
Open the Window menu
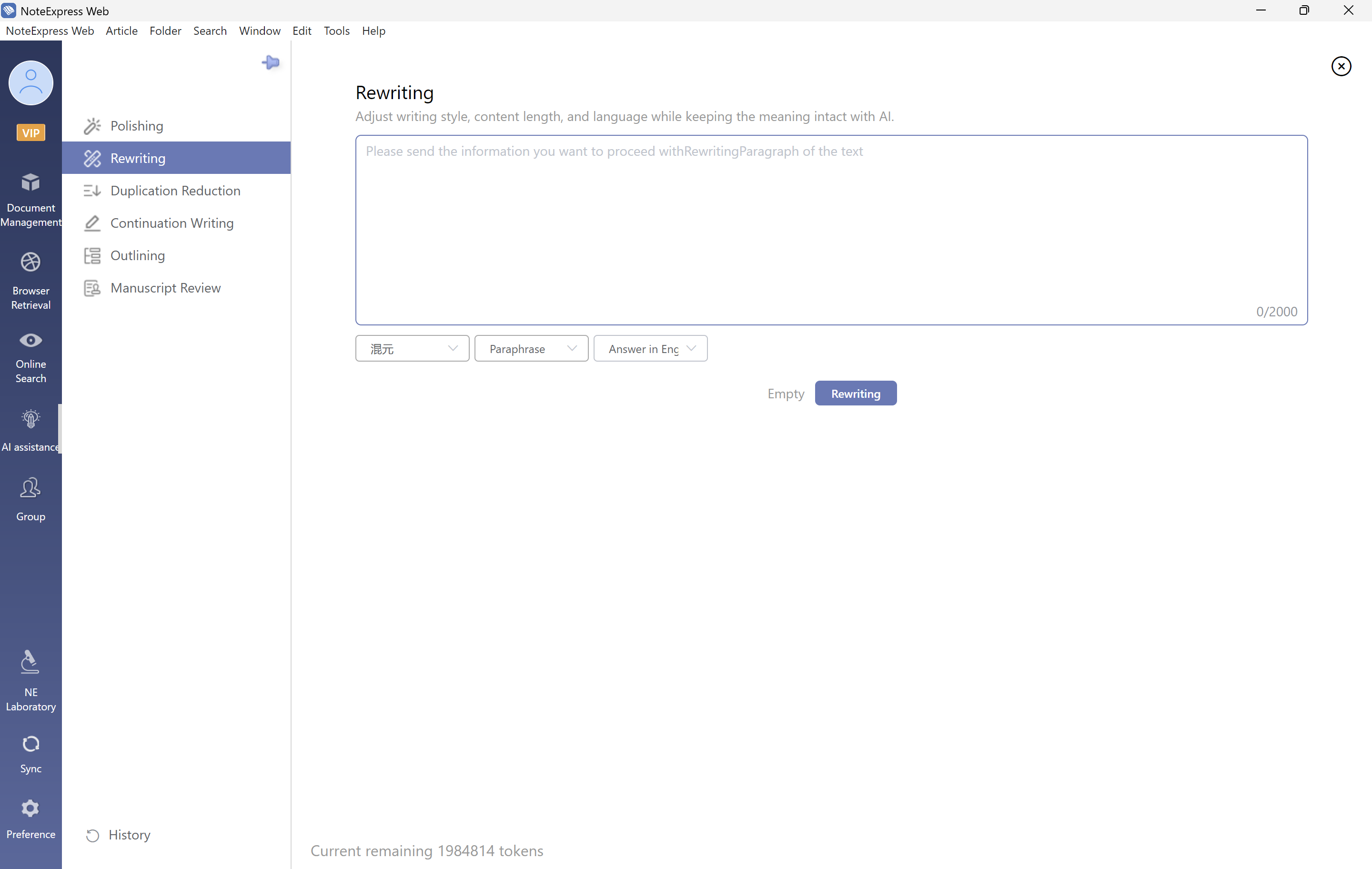pyautogui.click(x=259, y=31)
